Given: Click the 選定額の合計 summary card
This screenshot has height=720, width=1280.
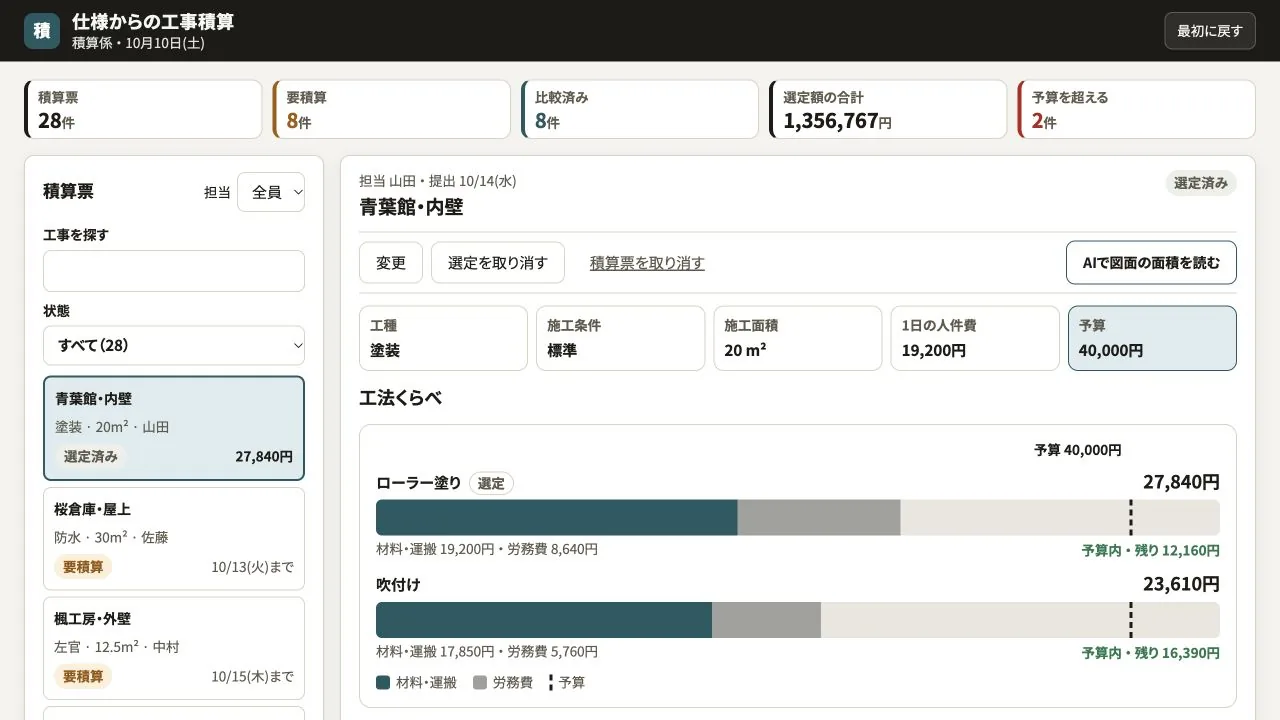Looking at the screenshot, I should tap(888, 109).
